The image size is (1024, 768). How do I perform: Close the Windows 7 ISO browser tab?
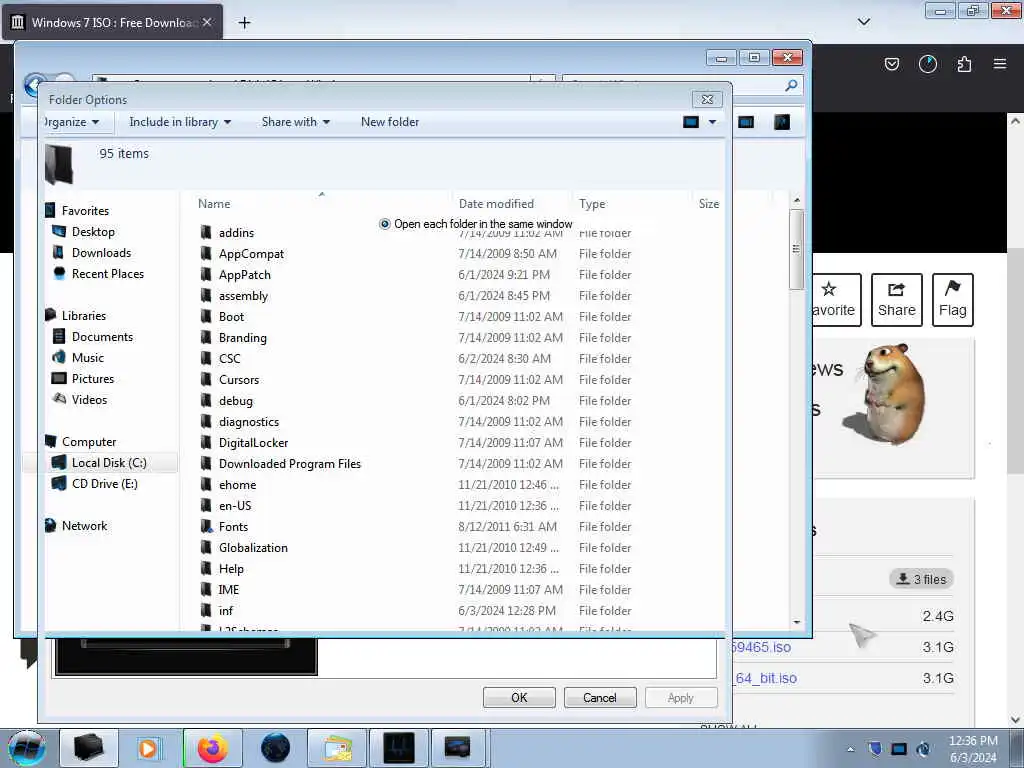tap(207, 22)
